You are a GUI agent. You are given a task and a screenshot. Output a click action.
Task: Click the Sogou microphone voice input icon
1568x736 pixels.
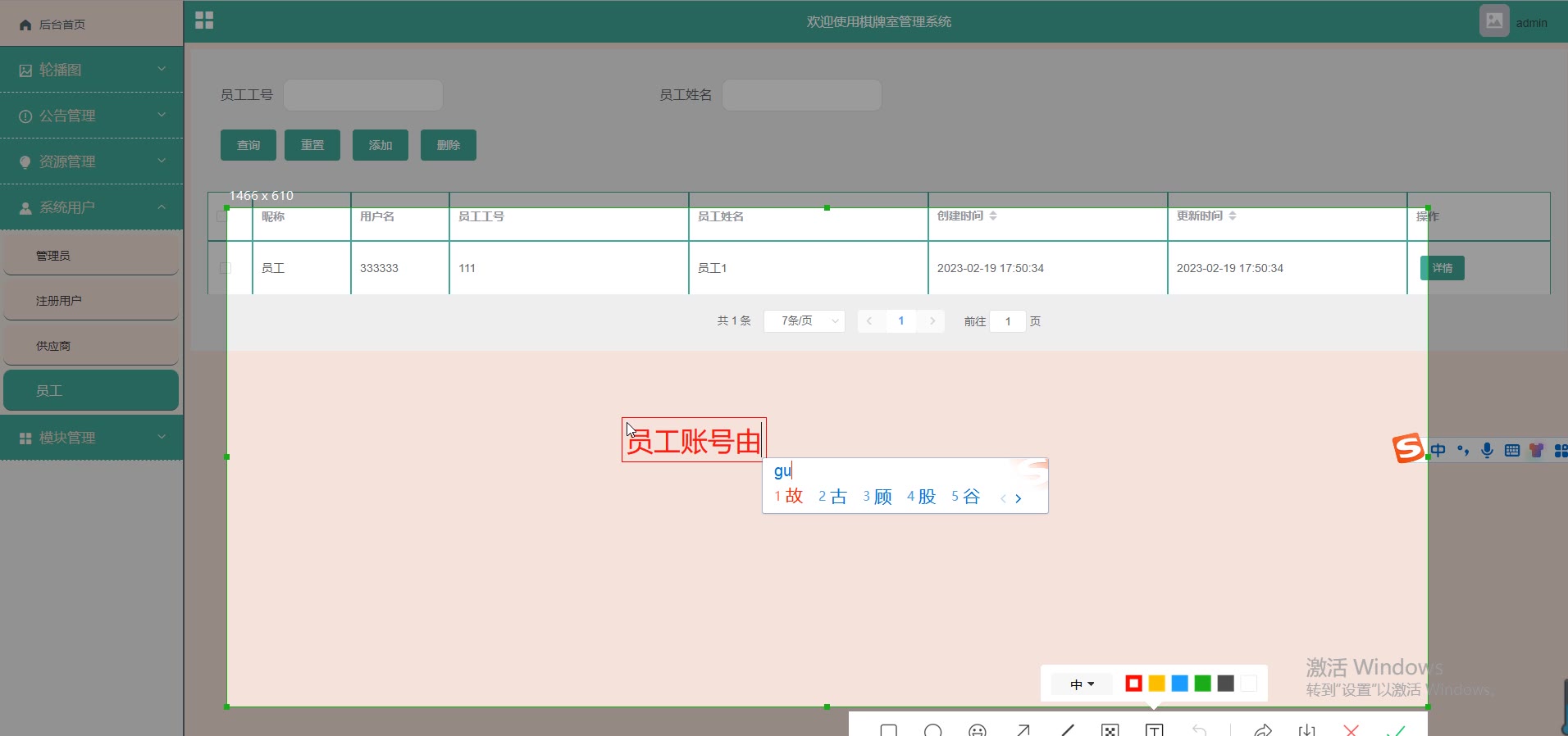pos(1487,450)
